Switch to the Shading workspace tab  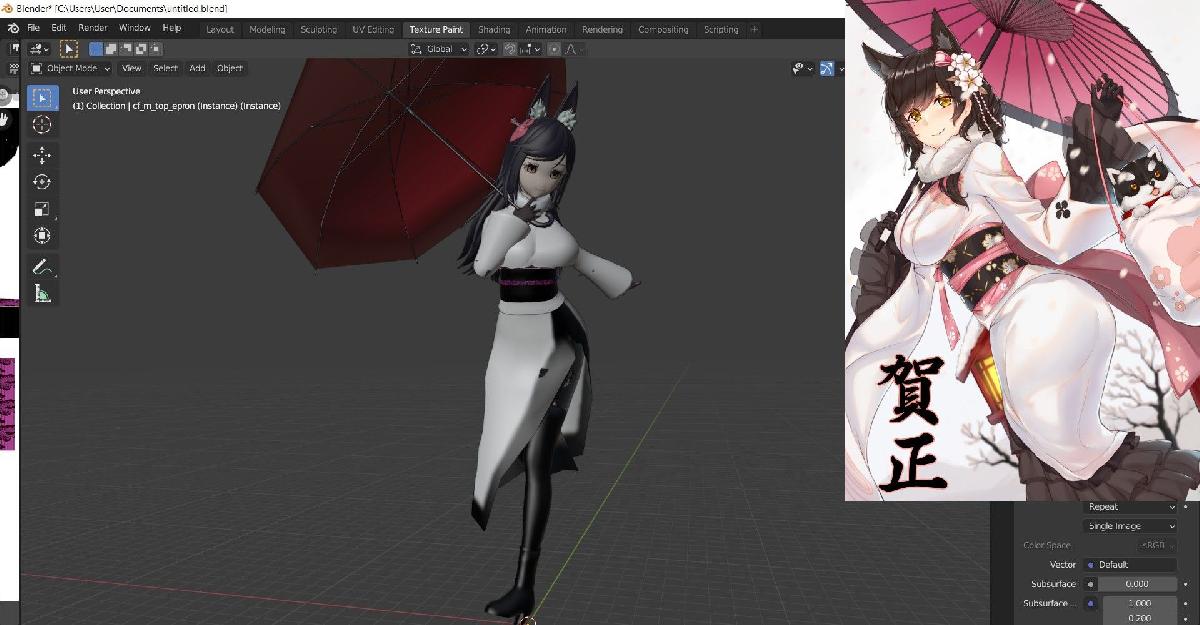pos(493,29)
